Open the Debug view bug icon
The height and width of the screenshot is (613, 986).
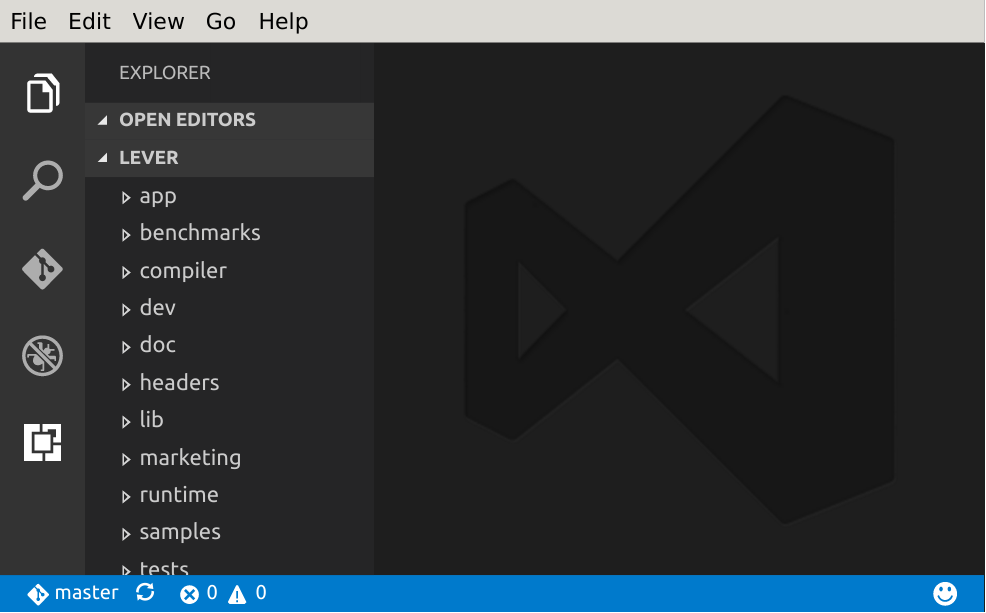43,355
